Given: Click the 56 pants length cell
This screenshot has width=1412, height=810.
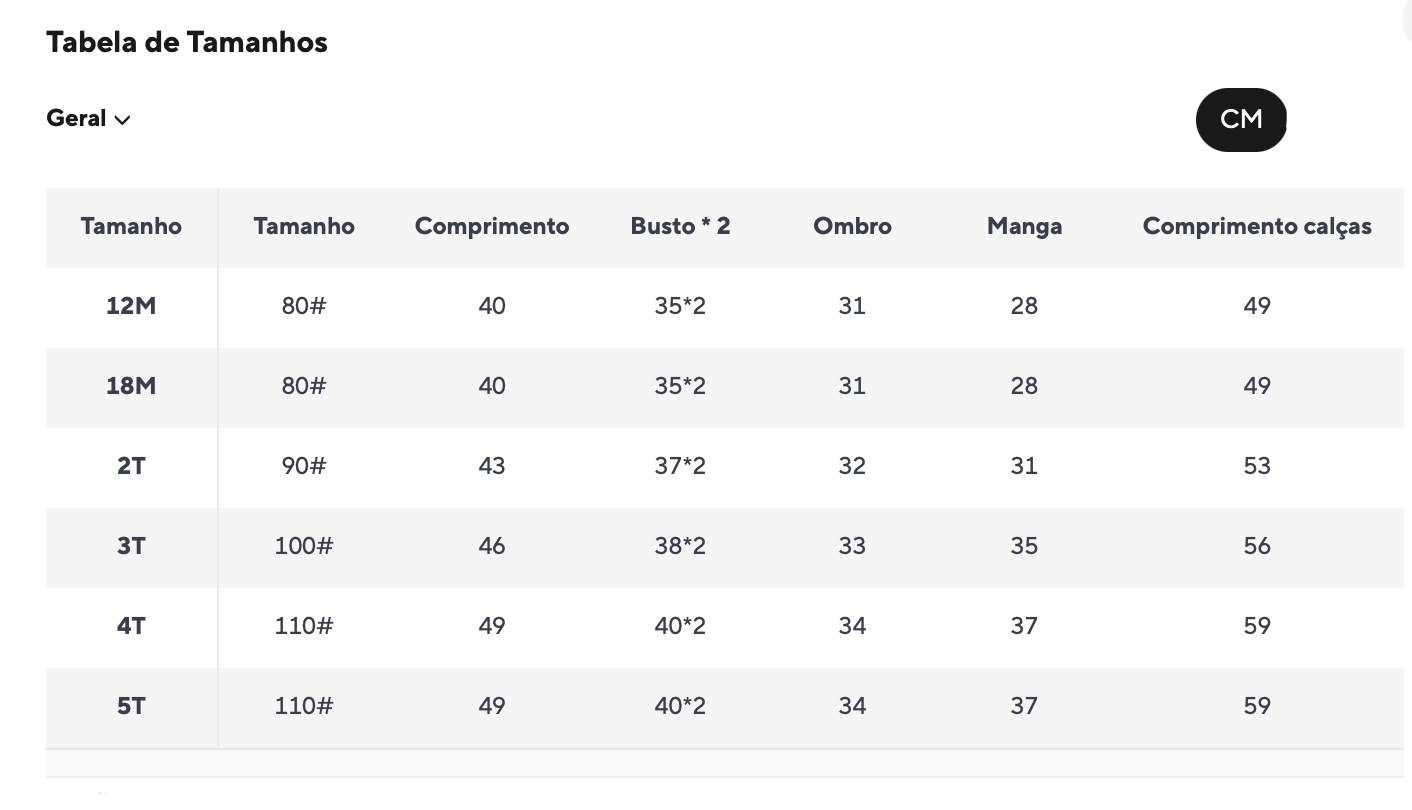Looking at the screenshot, I should pos(1256,546).
